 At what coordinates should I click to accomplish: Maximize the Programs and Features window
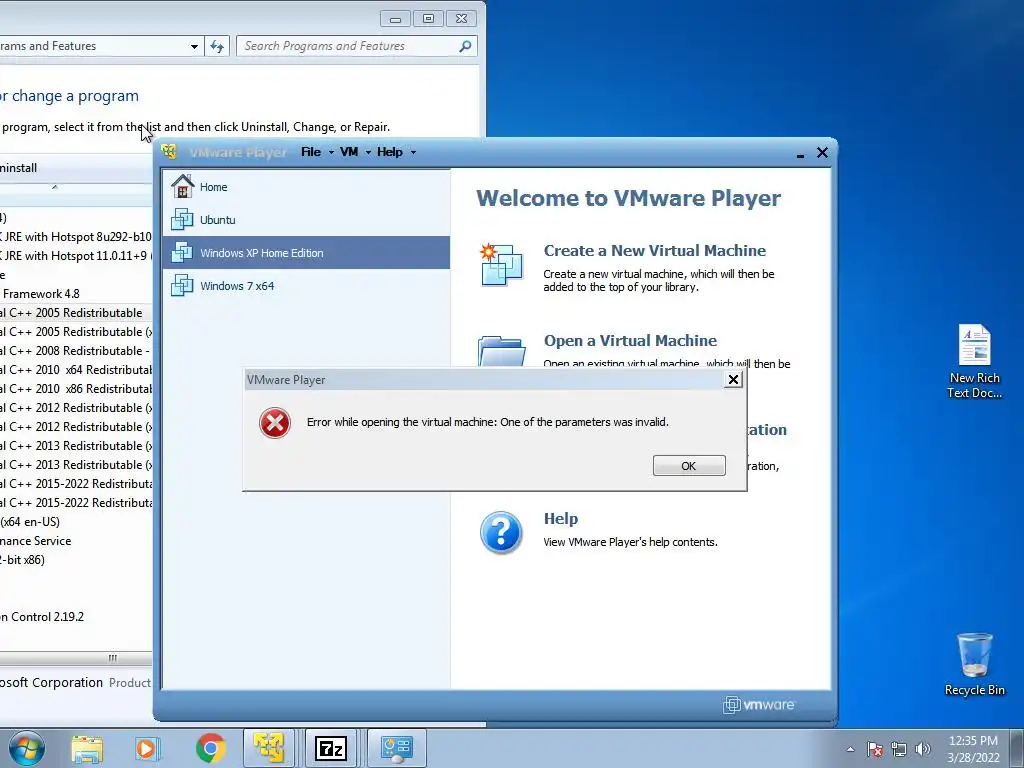click(428, 18)
